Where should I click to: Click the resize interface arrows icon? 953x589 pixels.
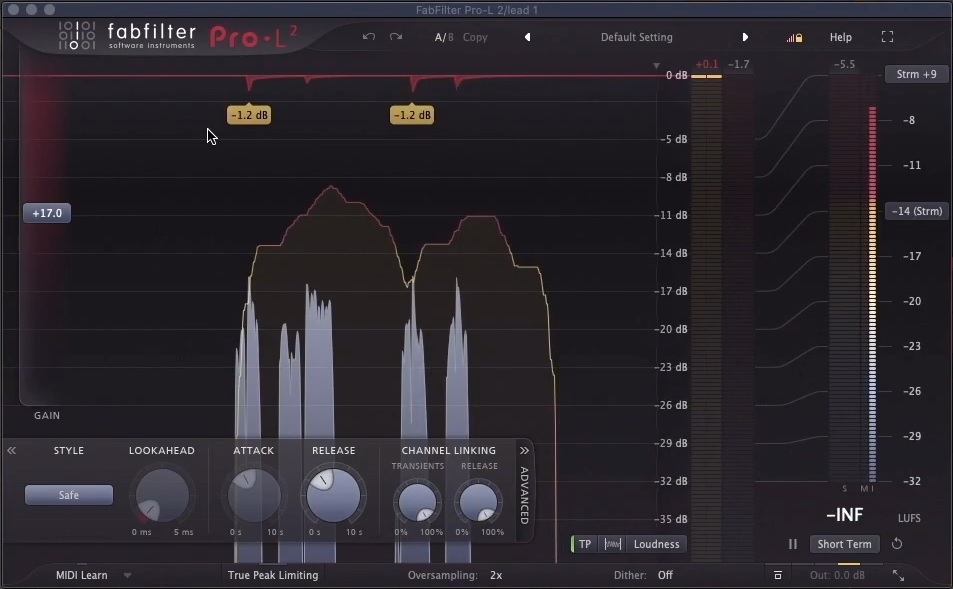pyautogui.click(x=898, y=575)
